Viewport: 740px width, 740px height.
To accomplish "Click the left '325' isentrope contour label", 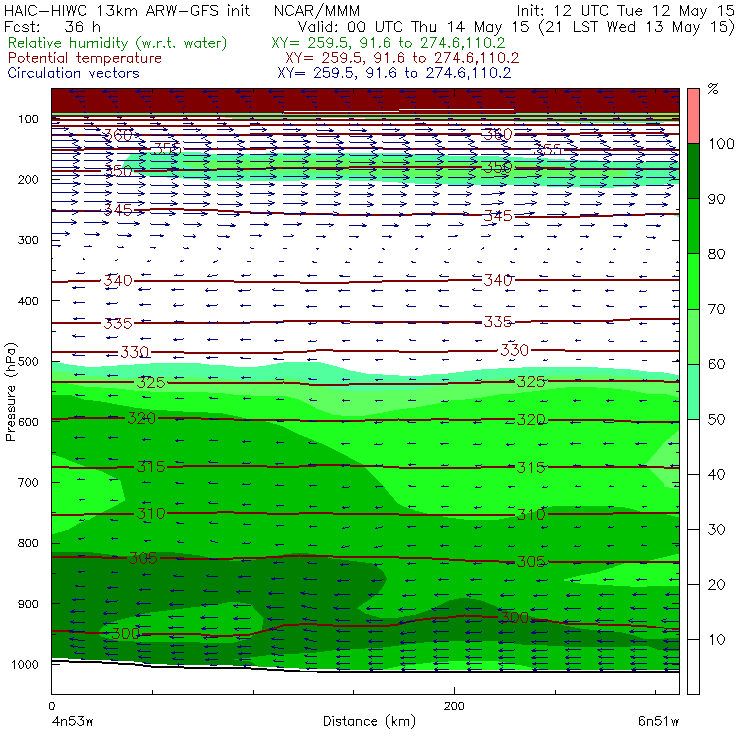I will 151,382.
